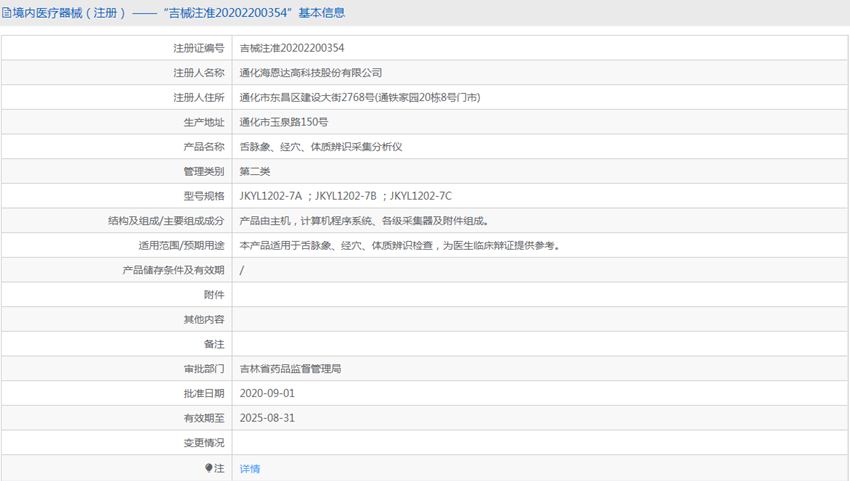Click the 批准日期 label
Image resolution: width=850 pixels, height=481 pixels.
tap(204, 394)
